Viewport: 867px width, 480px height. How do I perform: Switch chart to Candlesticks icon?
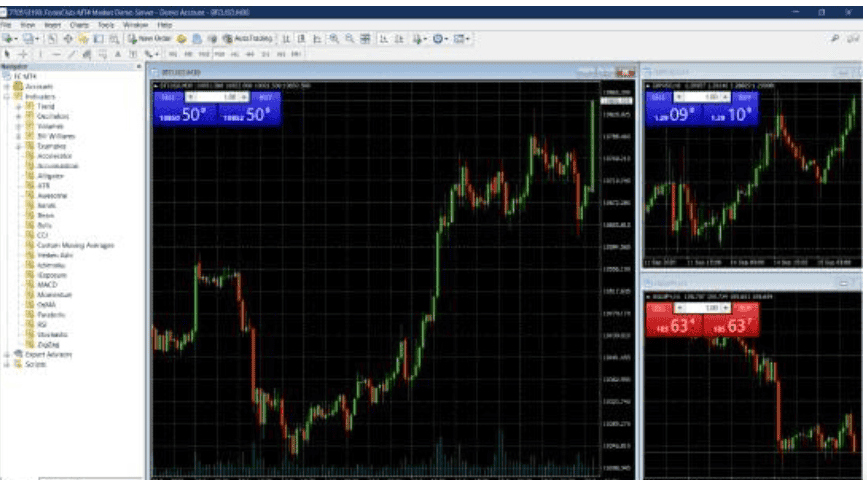301,39
